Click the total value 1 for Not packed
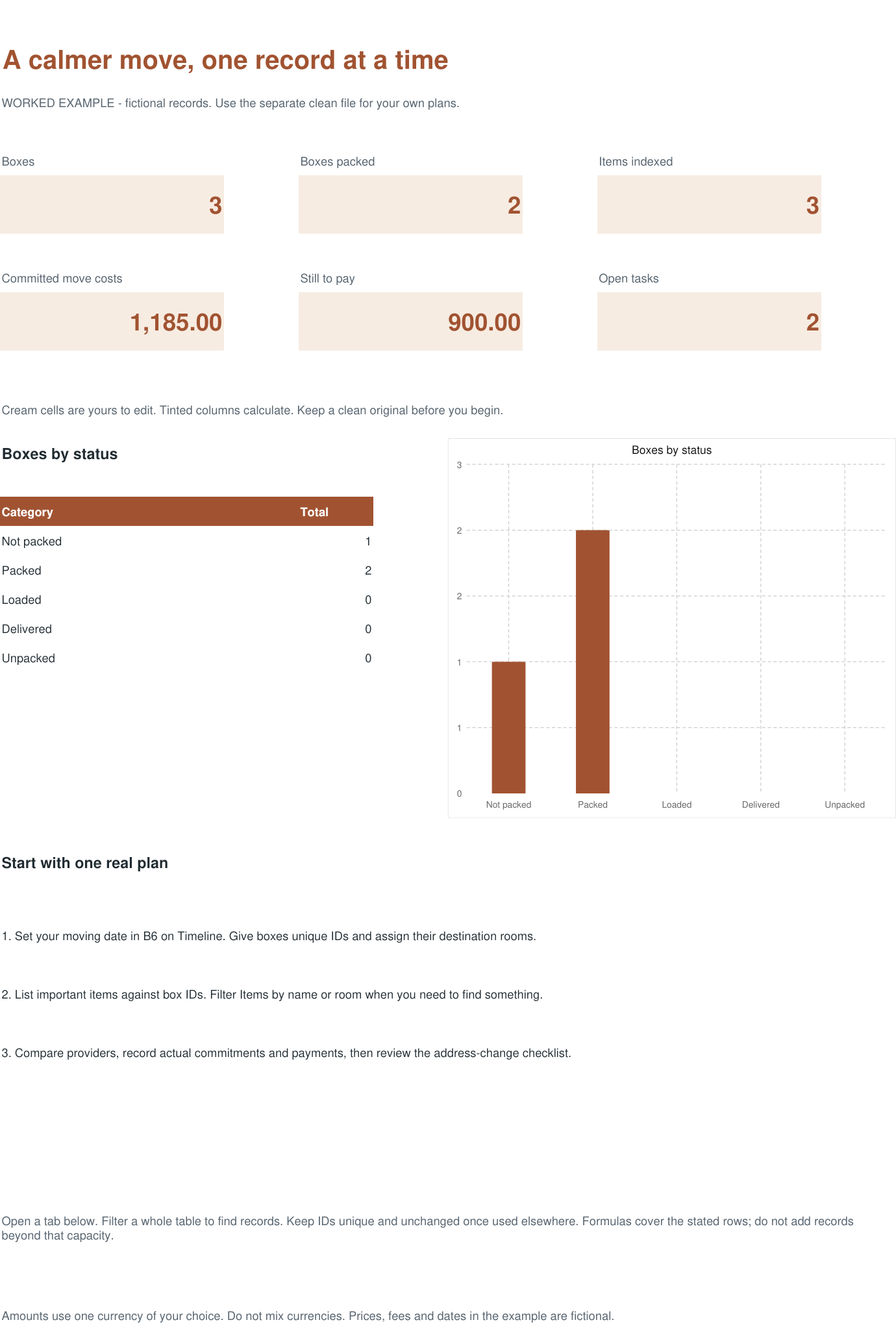The height and width of the screenshot is (1344, 896). point(368,541)
